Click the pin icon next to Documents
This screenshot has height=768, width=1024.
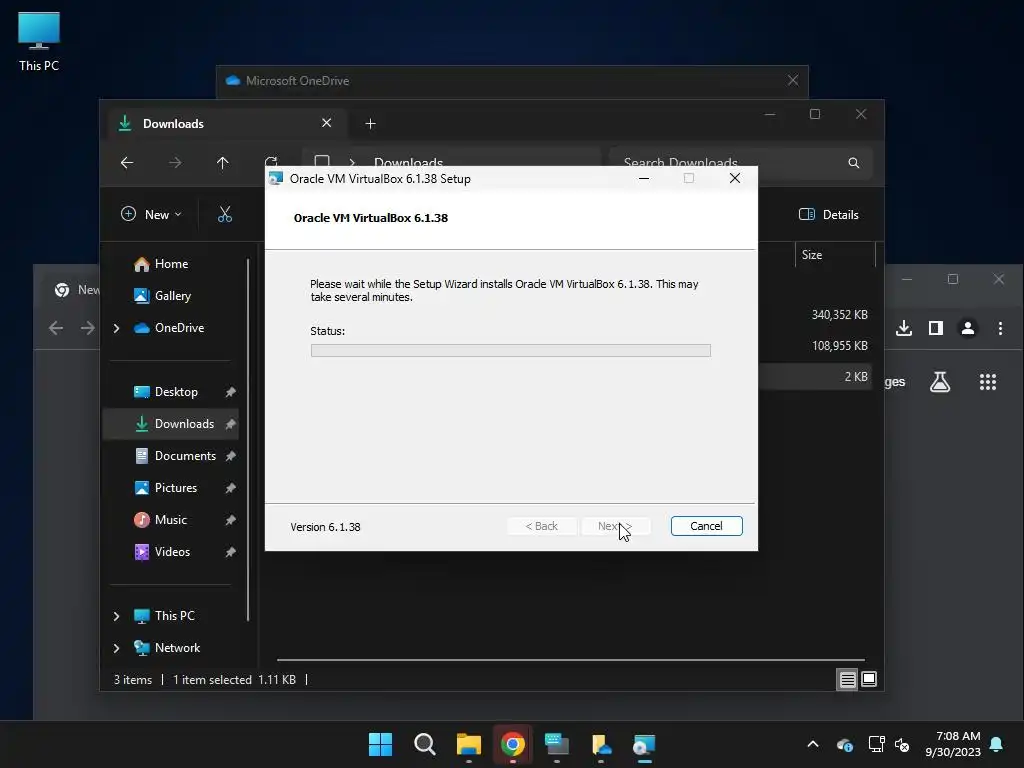tap(231, 456)
